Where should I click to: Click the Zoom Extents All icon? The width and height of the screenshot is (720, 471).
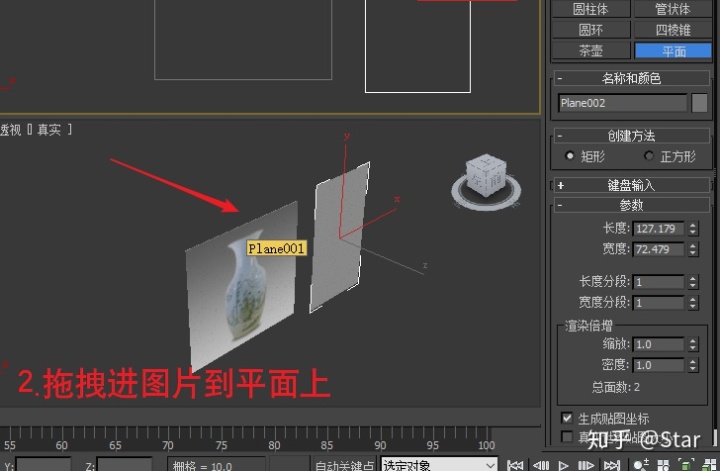click(x=709, y=465)
